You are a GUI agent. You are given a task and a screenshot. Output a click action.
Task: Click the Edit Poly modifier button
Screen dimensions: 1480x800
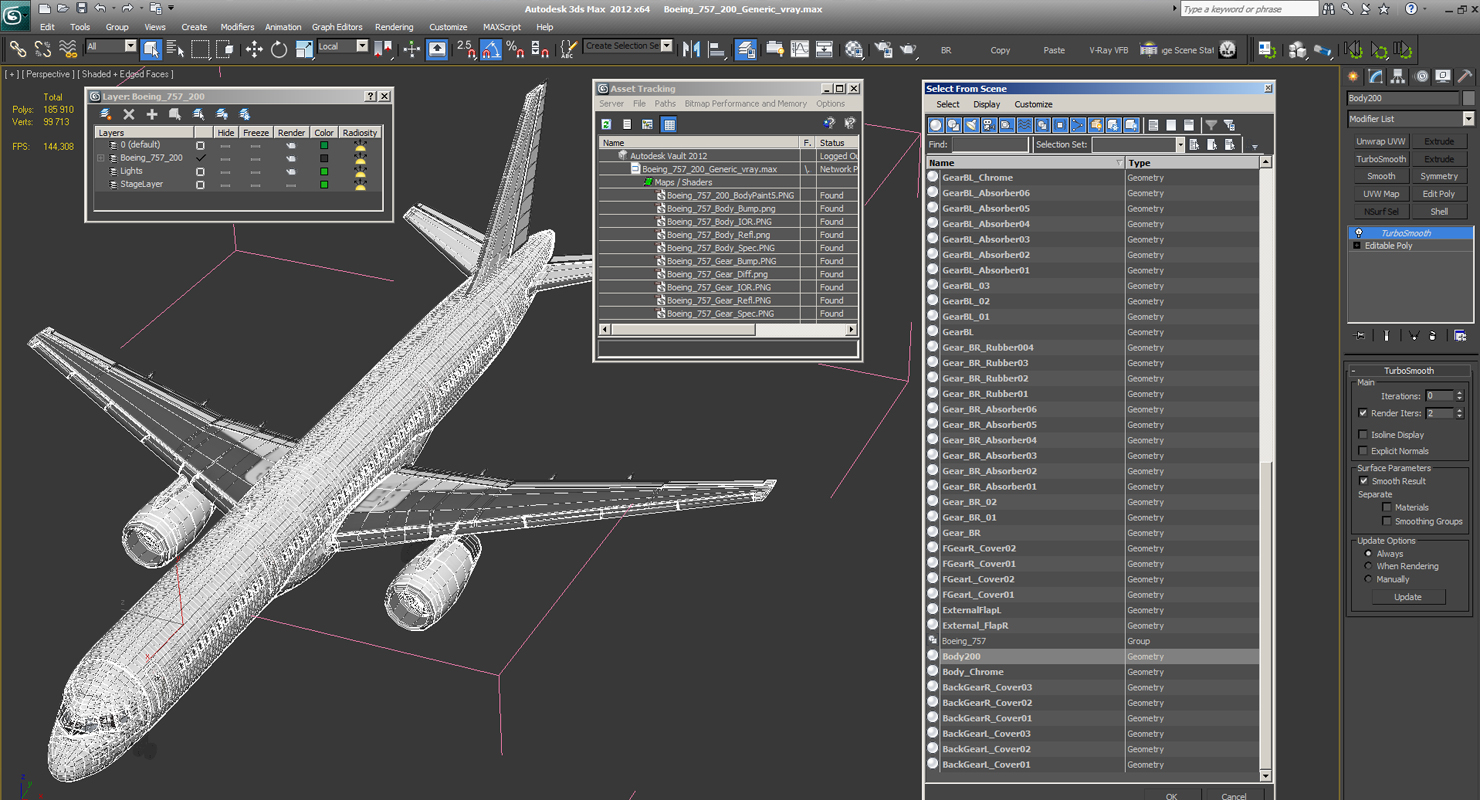pyautogui.click(x=1439, y=194)
